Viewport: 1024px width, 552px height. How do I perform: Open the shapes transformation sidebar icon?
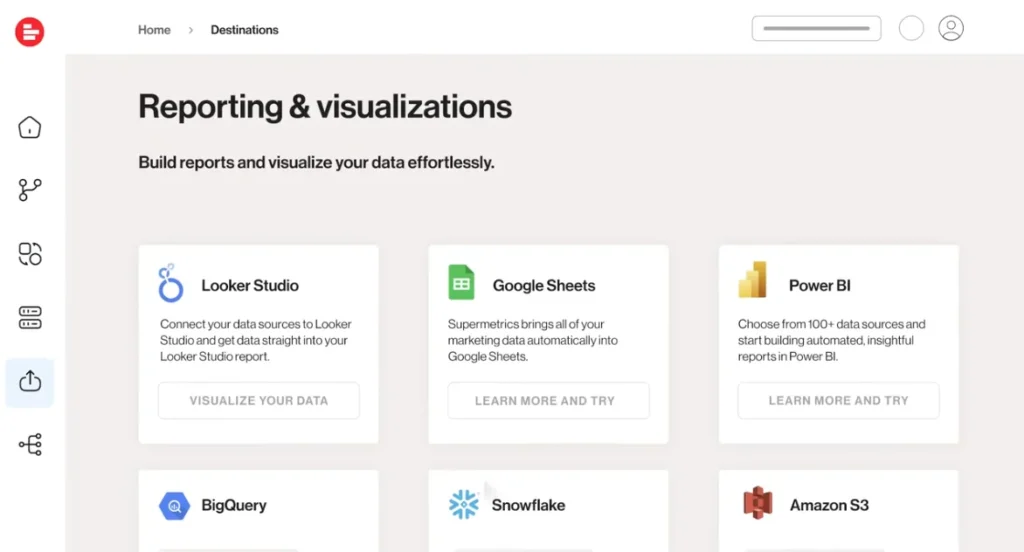coord(29,253)
